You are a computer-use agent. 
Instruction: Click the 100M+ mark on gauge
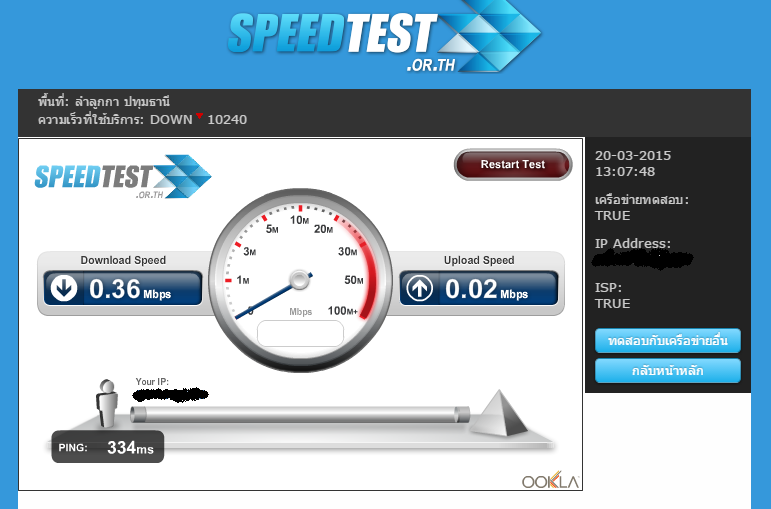click(342, 311)
